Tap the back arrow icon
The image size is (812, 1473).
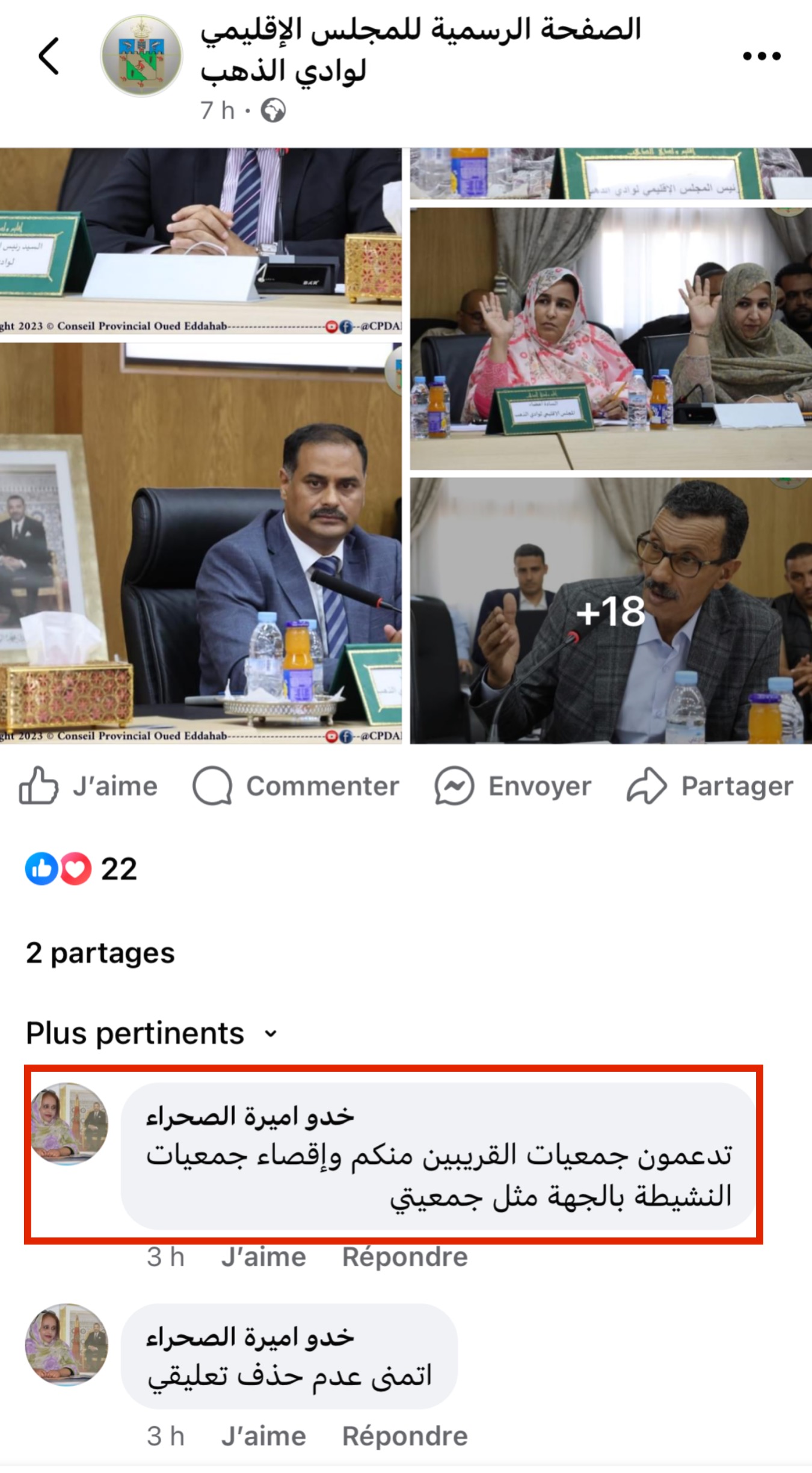(49, 56)
